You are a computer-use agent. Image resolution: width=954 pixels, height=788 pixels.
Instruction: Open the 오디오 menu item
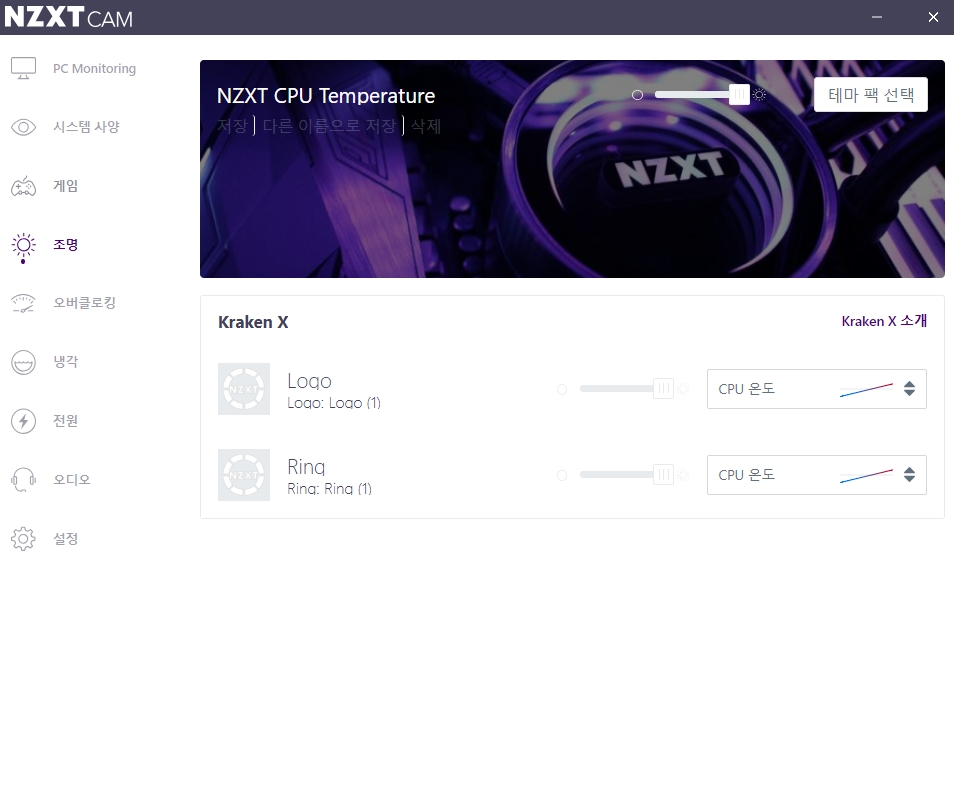71,480
